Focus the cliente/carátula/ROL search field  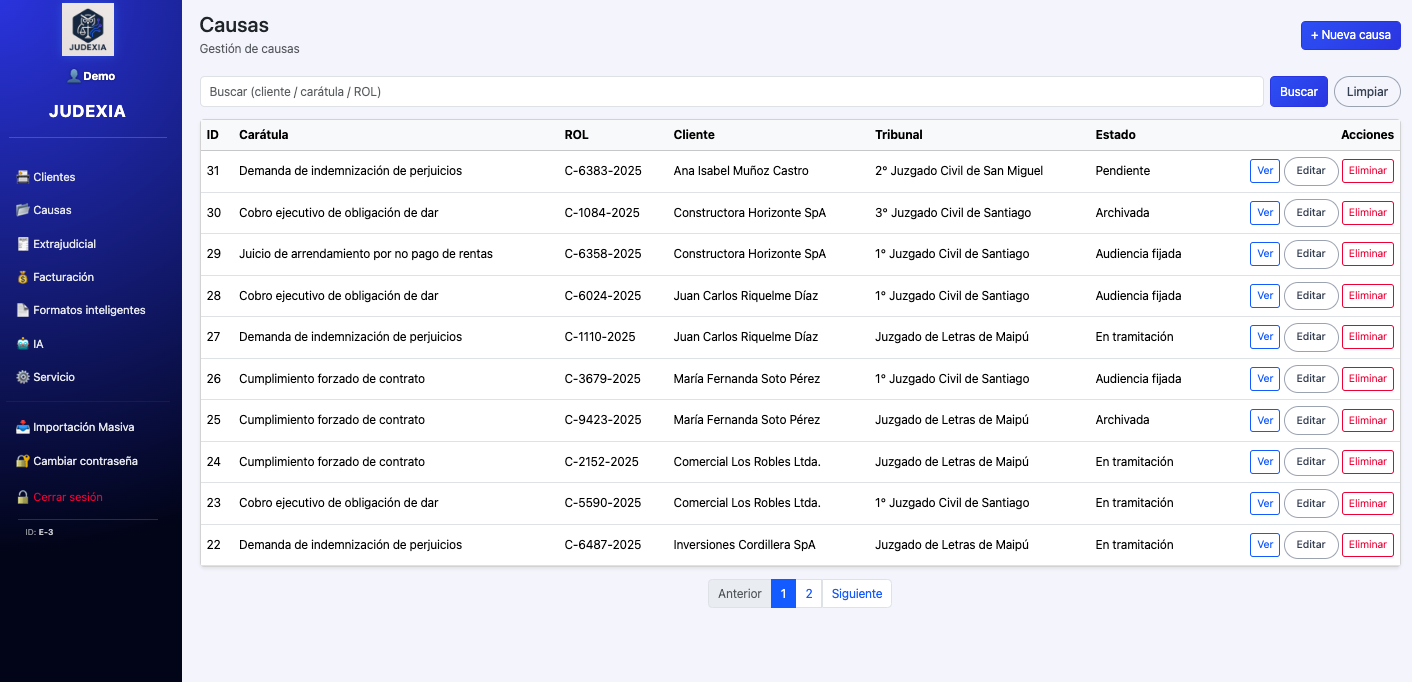tap(731, 91)
